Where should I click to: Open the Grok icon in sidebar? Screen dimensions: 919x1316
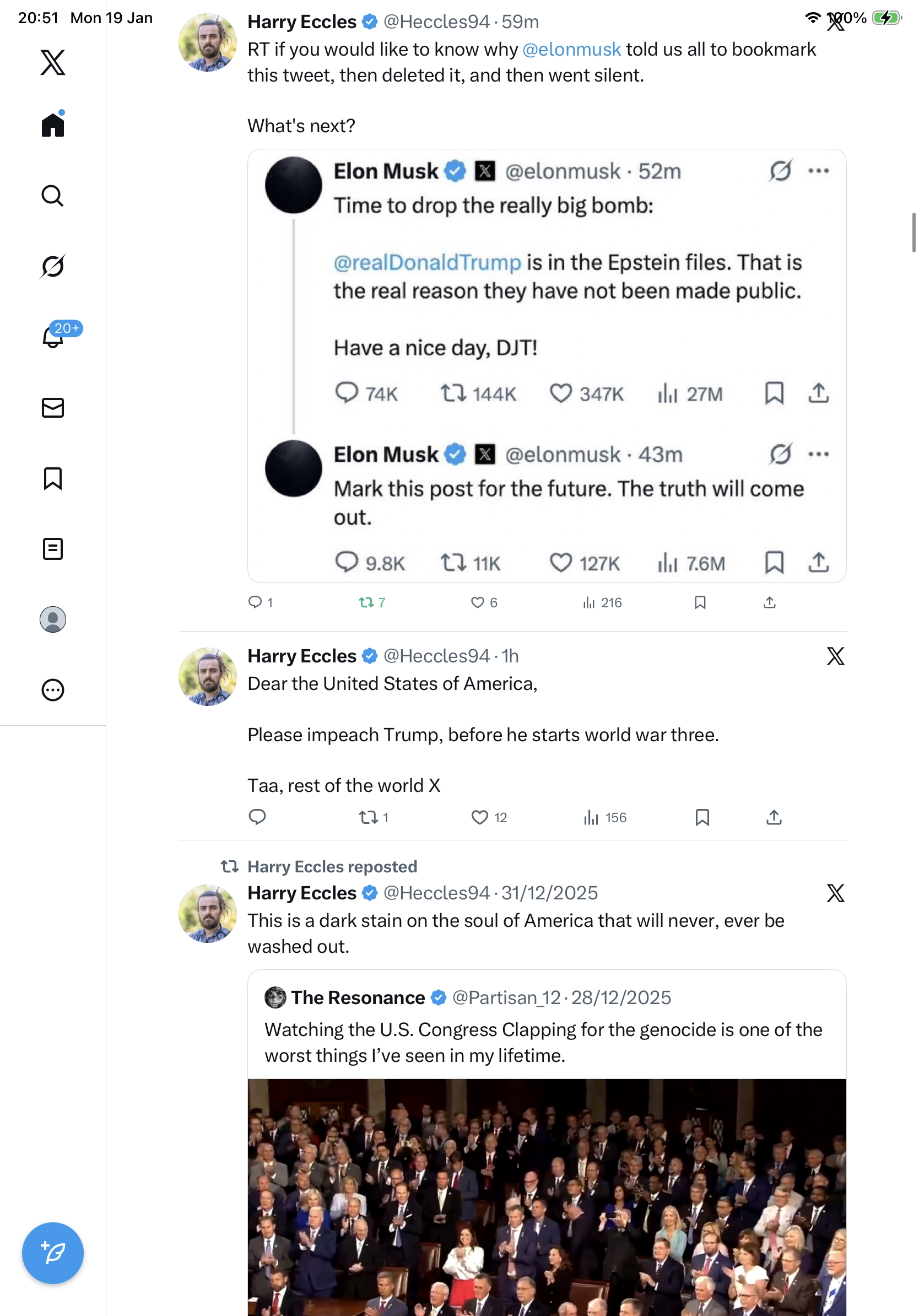tap(53, 266)
